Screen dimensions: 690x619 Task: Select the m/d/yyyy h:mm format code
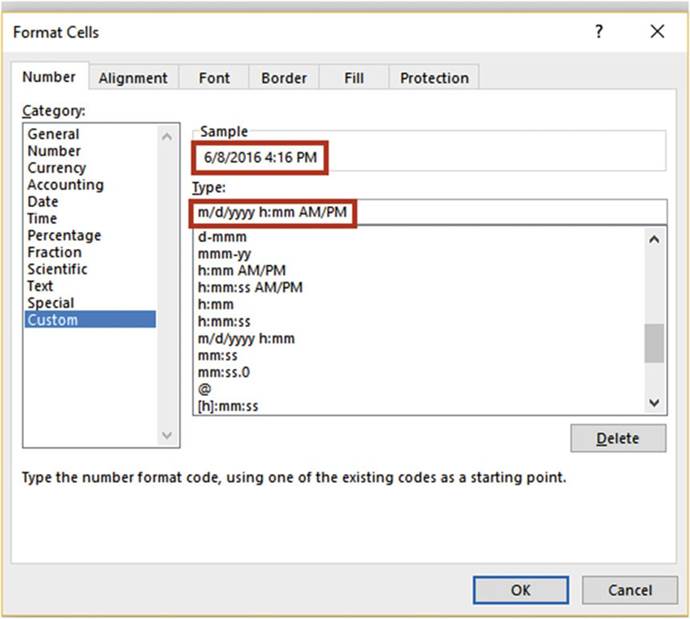coord(247,339)
